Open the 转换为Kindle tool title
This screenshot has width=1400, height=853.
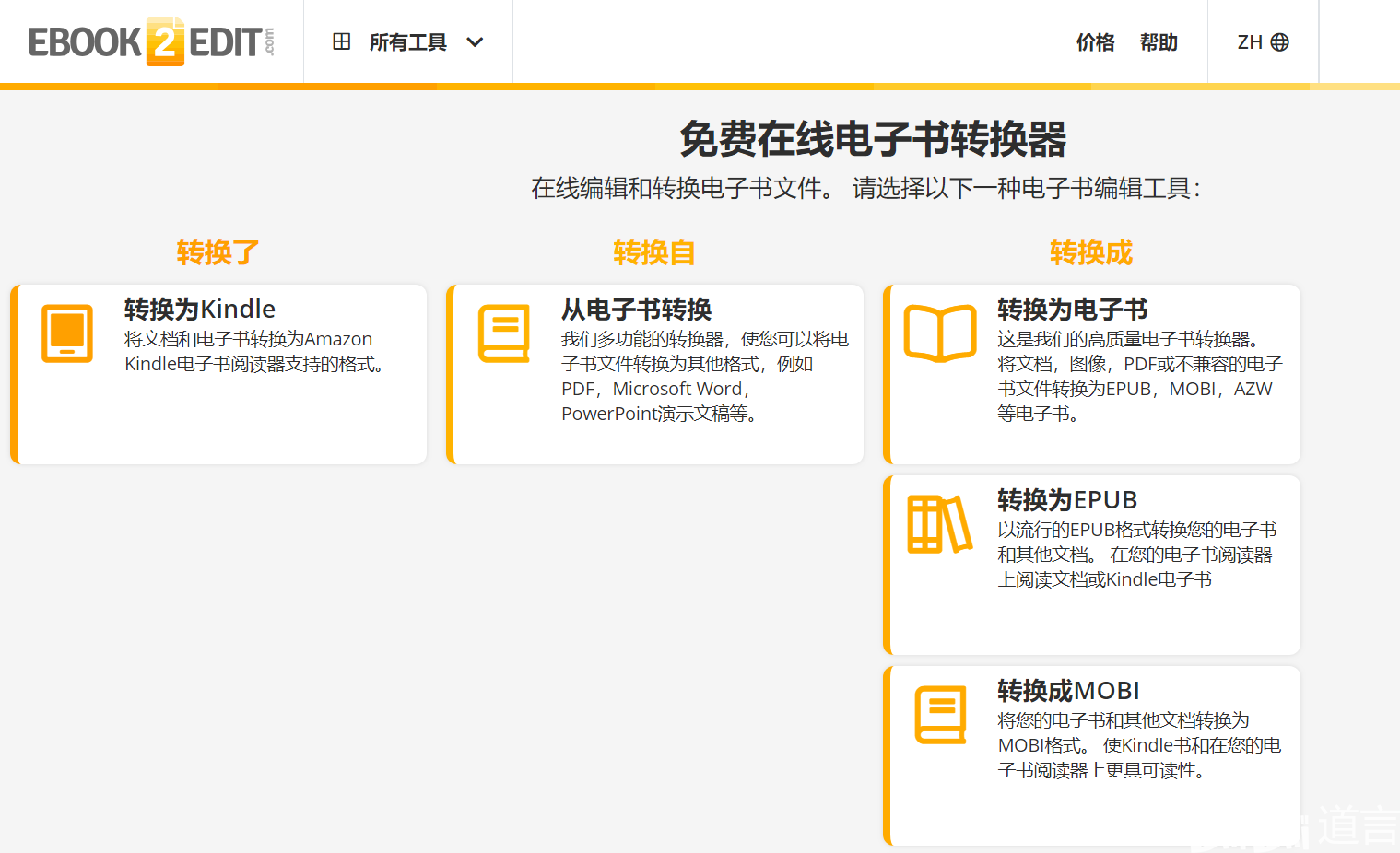(x=200, y=309)
